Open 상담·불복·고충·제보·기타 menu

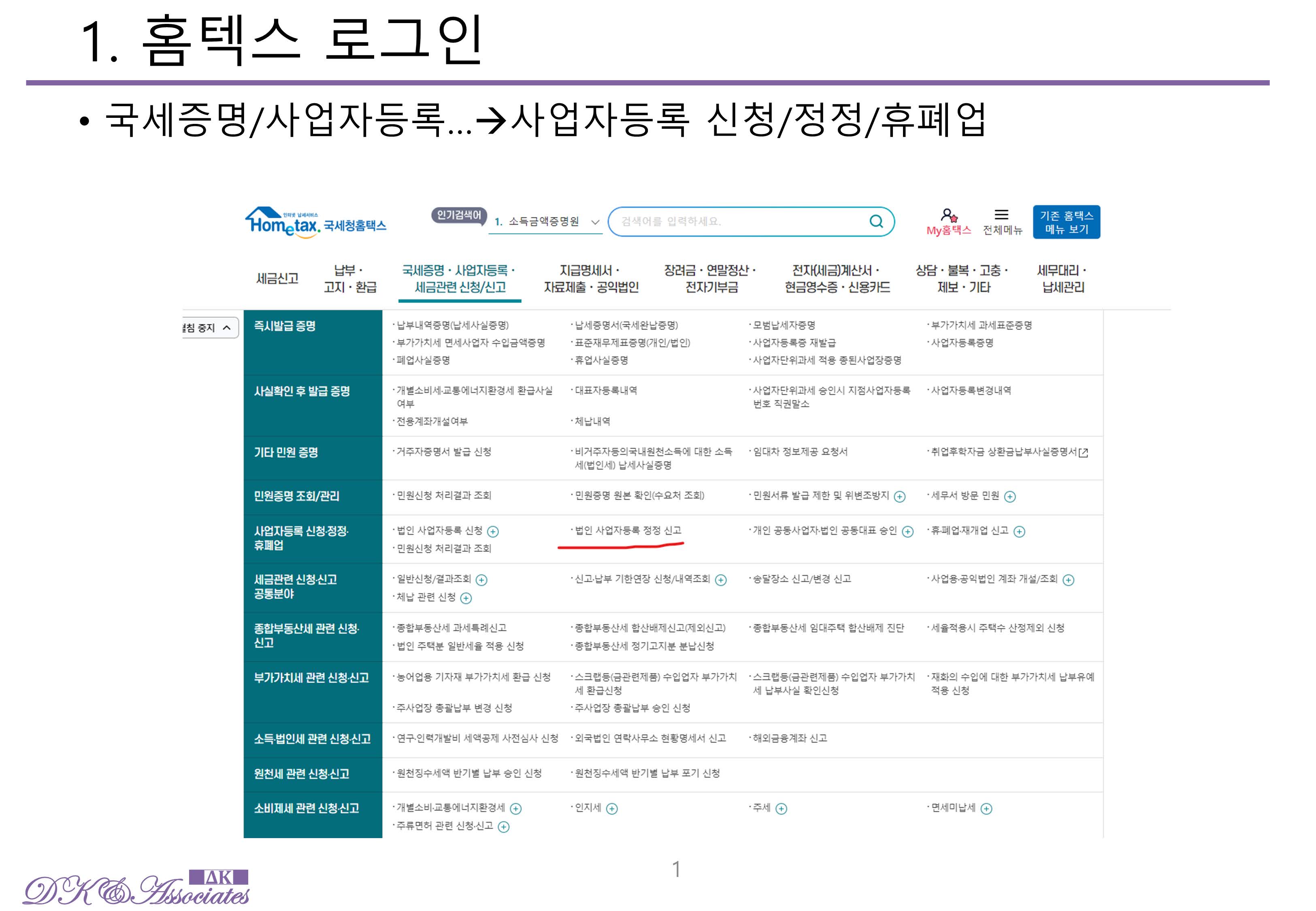pyautogui.click(x=963, y=279)
